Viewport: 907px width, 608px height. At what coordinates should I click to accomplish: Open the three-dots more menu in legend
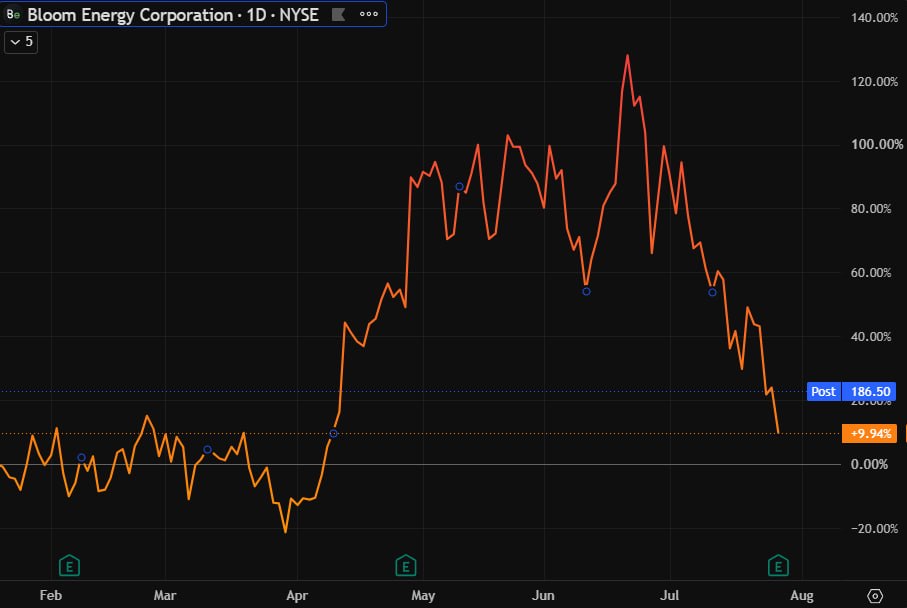[368, 14]
